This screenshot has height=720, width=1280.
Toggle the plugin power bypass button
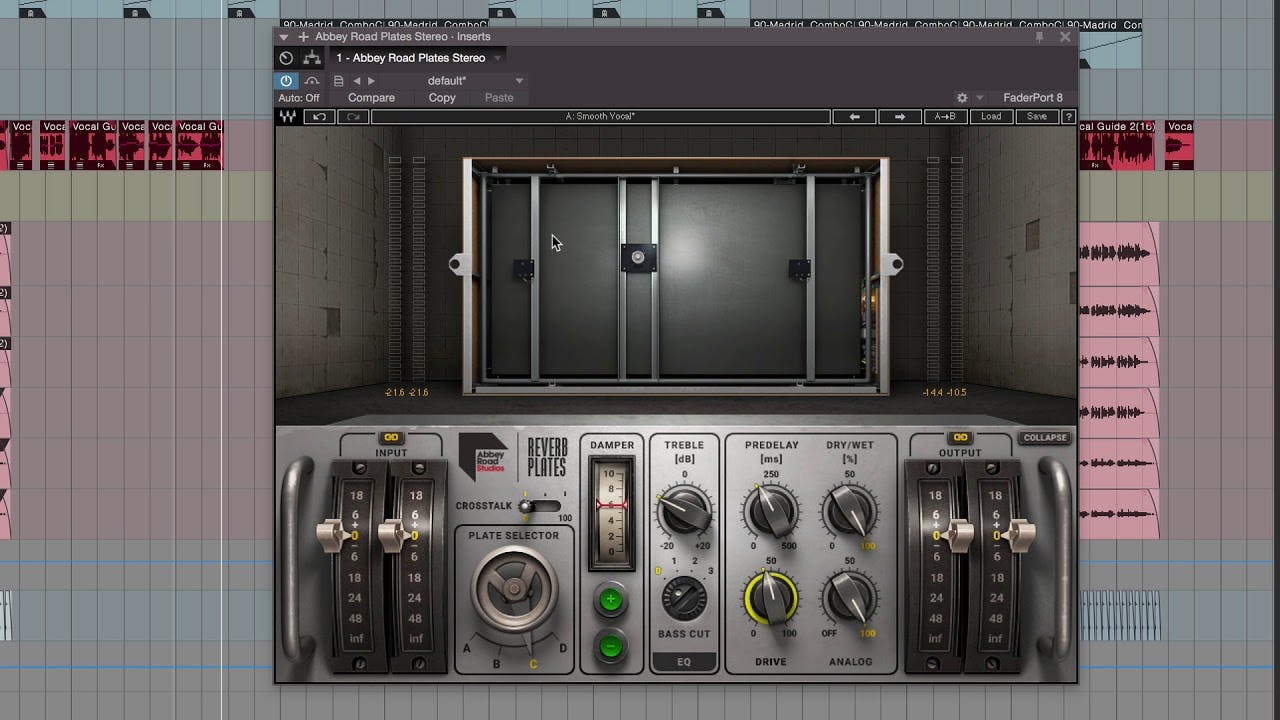coord(286,81)
